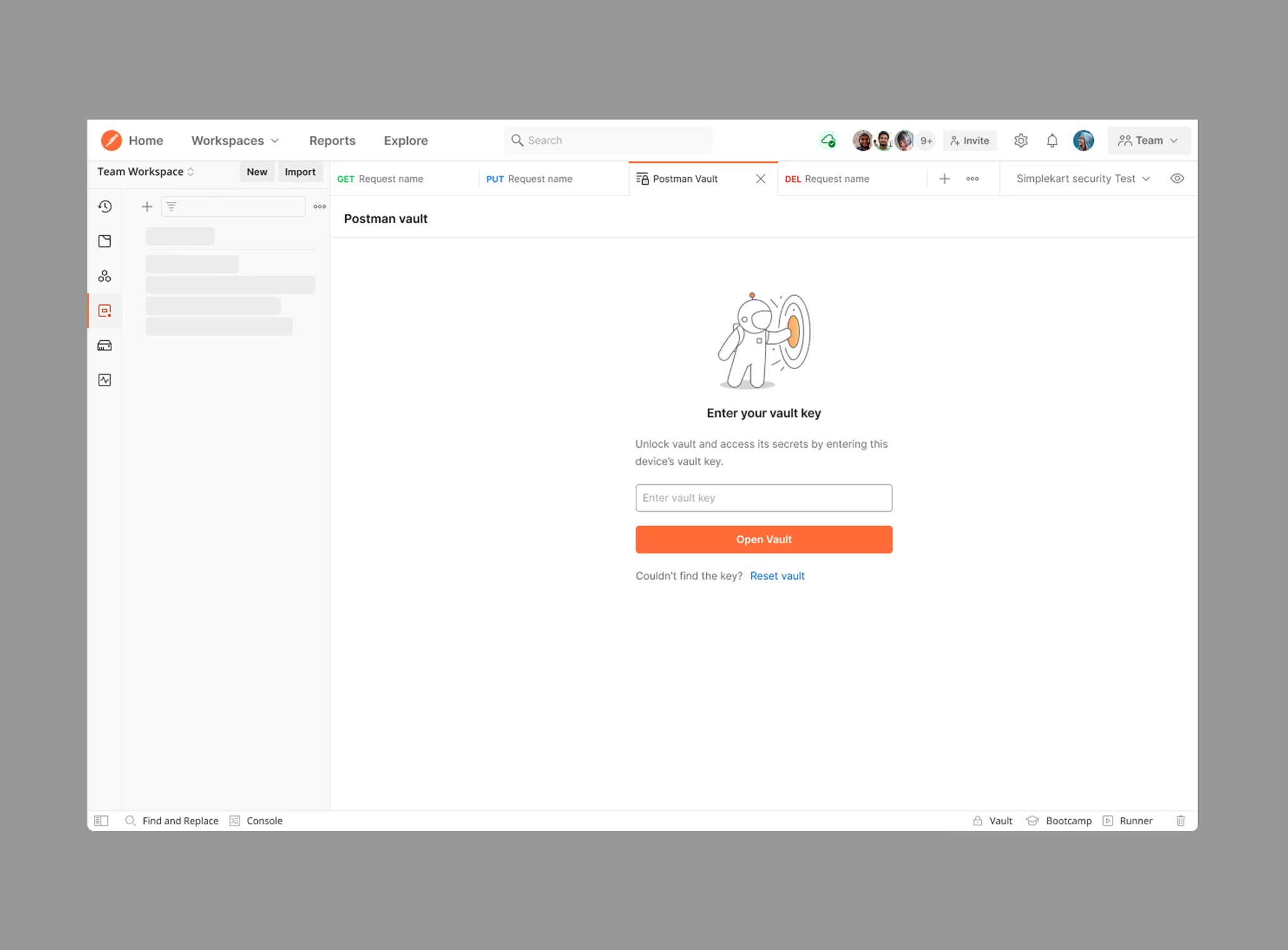Add a new tab with plus icon
The height and width of the screenshot is (950, 1288).
944,179
